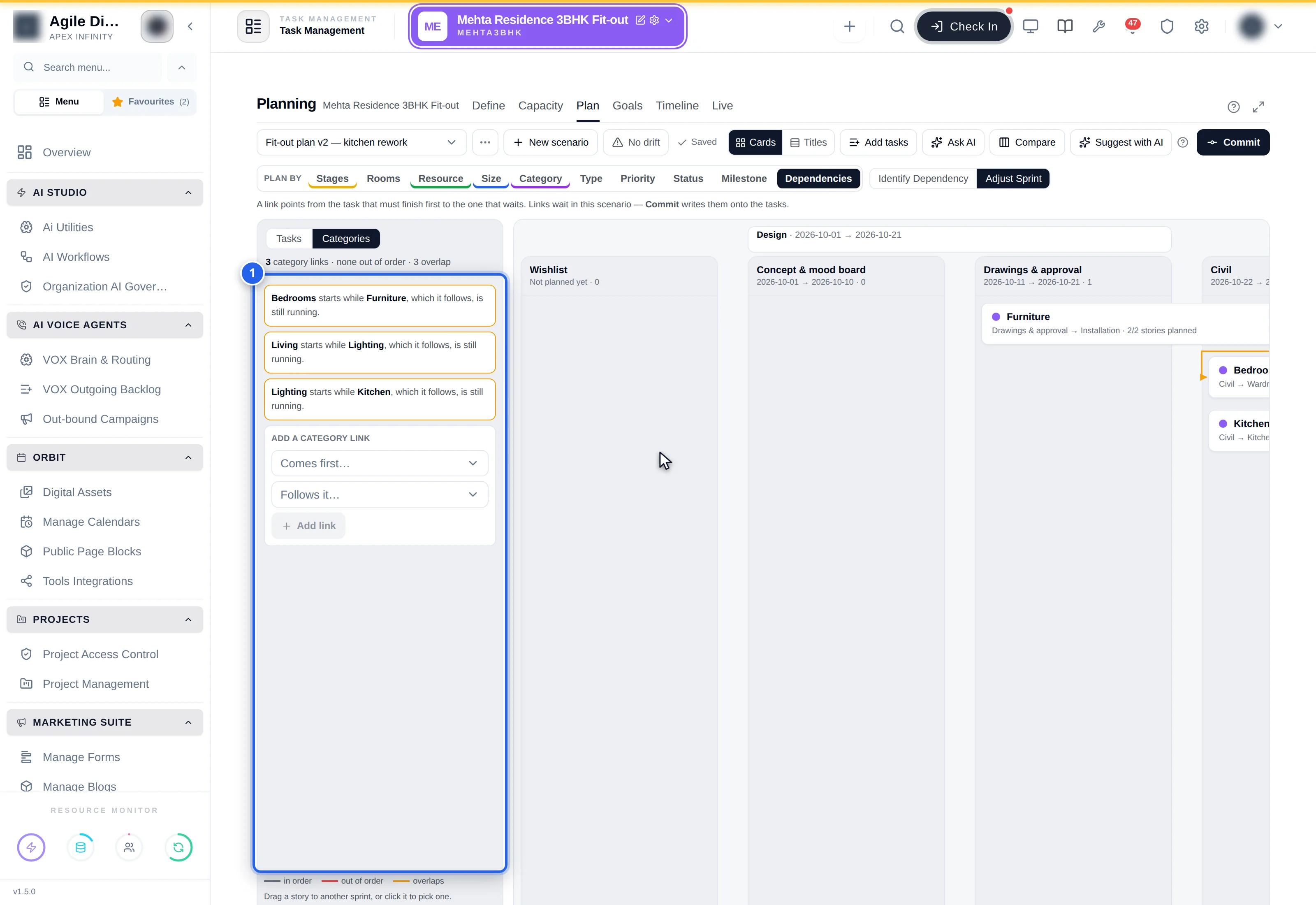Open notifications bell with 47 badge

click(x=1132, y=26)
